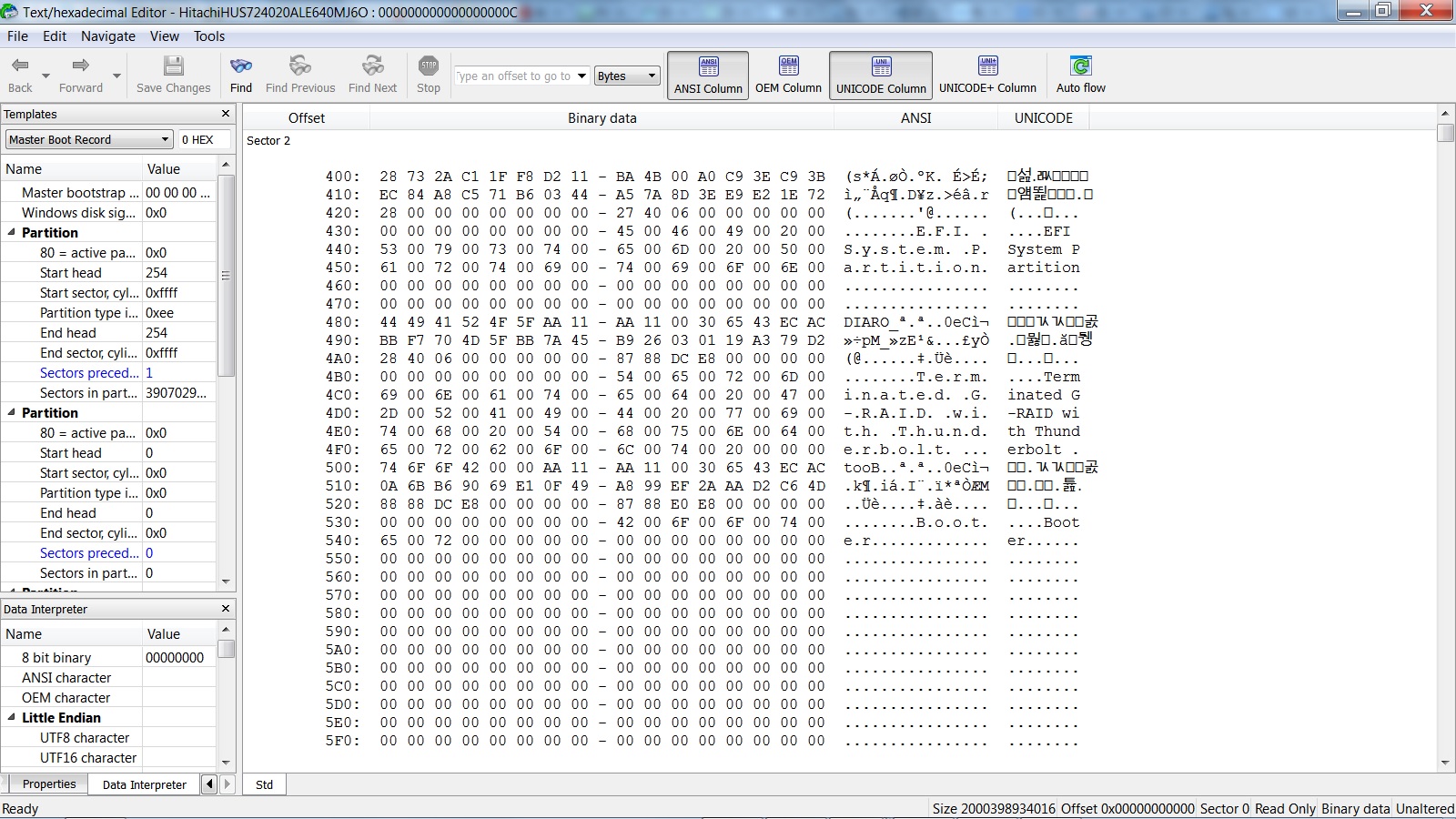The height and width of the screenshot is (819, 1456).
Task: Click the Stop sign icon
Action: [429, 66]
